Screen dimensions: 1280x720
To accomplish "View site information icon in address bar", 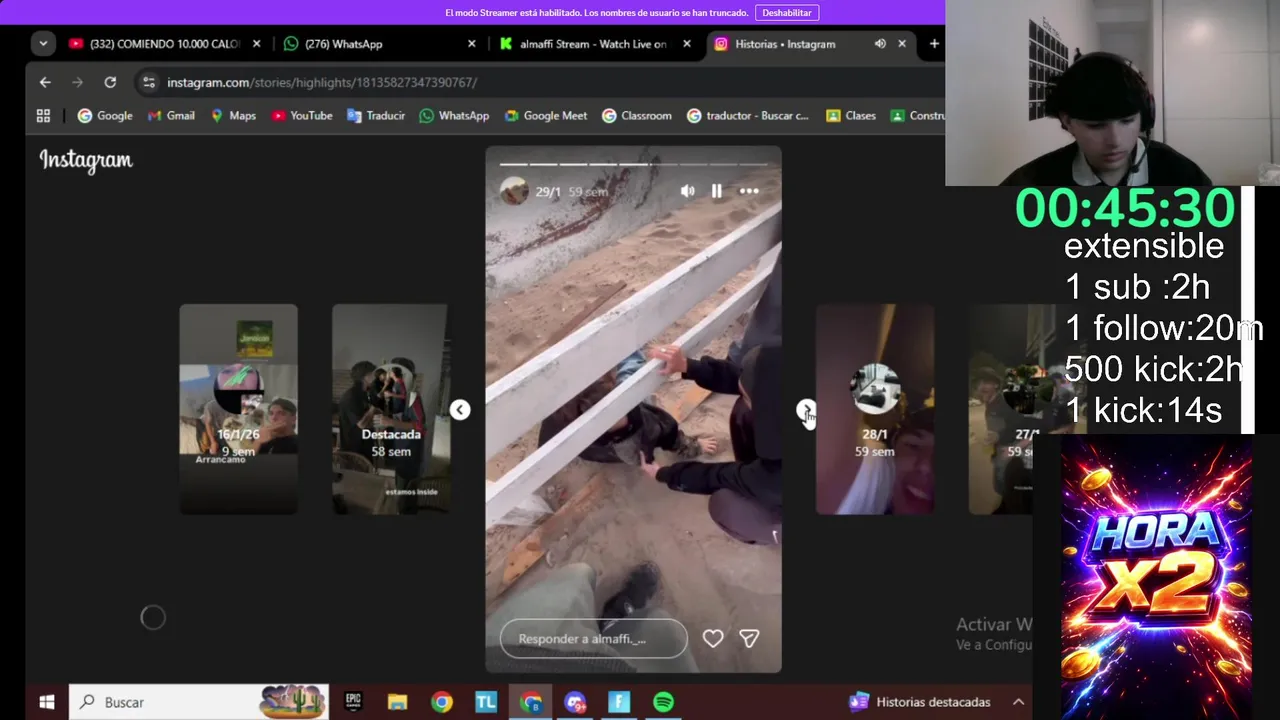I will 148,82.
